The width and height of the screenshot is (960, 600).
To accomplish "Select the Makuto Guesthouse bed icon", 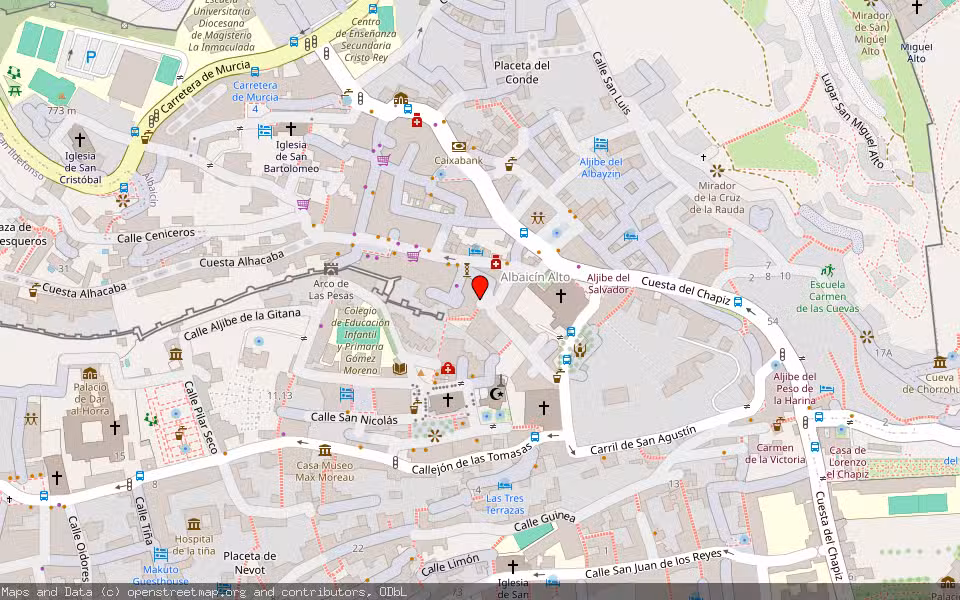I will click(161, 554).
